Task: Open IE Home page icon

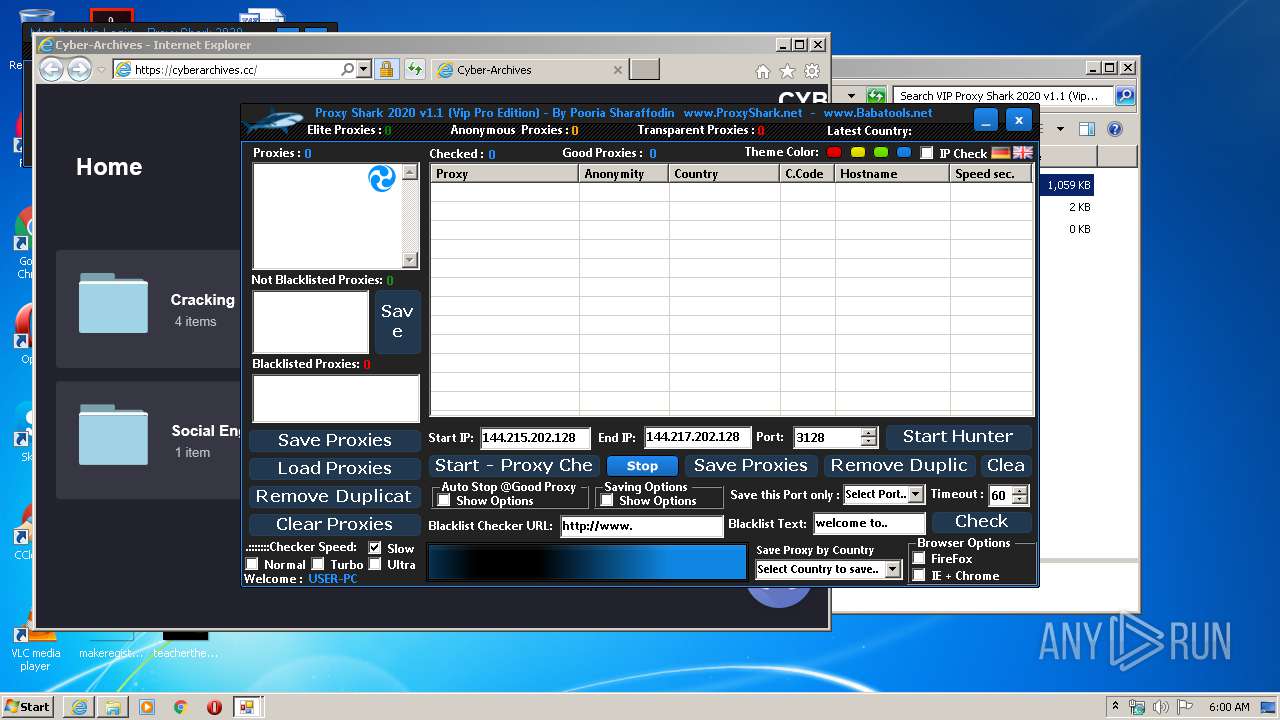Action: (x=763, y=71)
